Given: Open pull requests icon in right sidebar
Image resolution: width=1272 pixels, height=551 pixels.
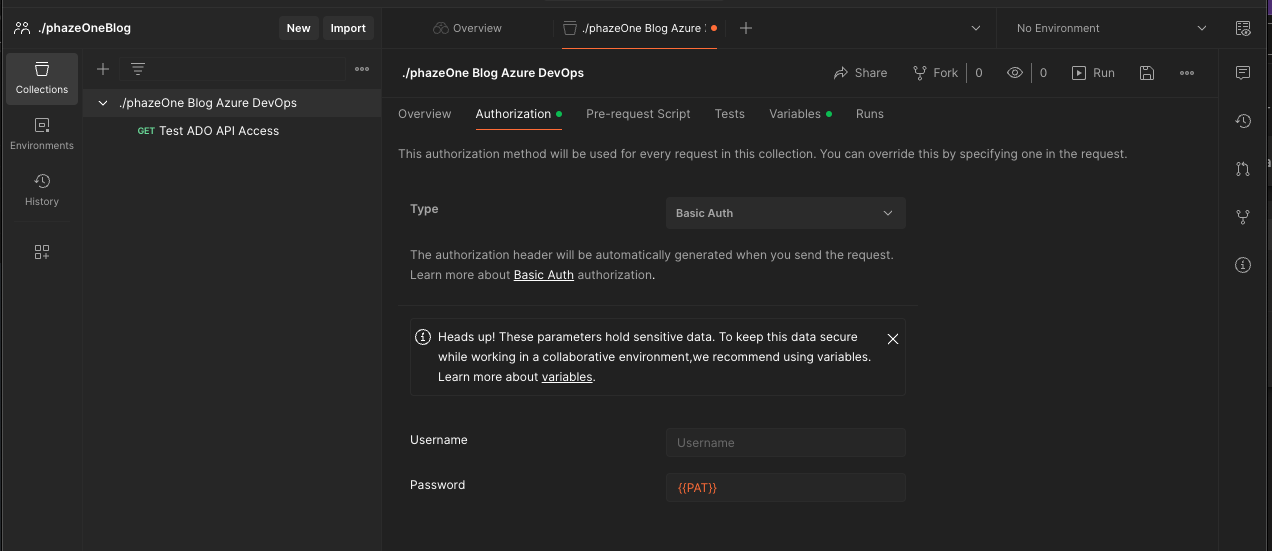Looking at the screenshot, I should (1243, 169).
